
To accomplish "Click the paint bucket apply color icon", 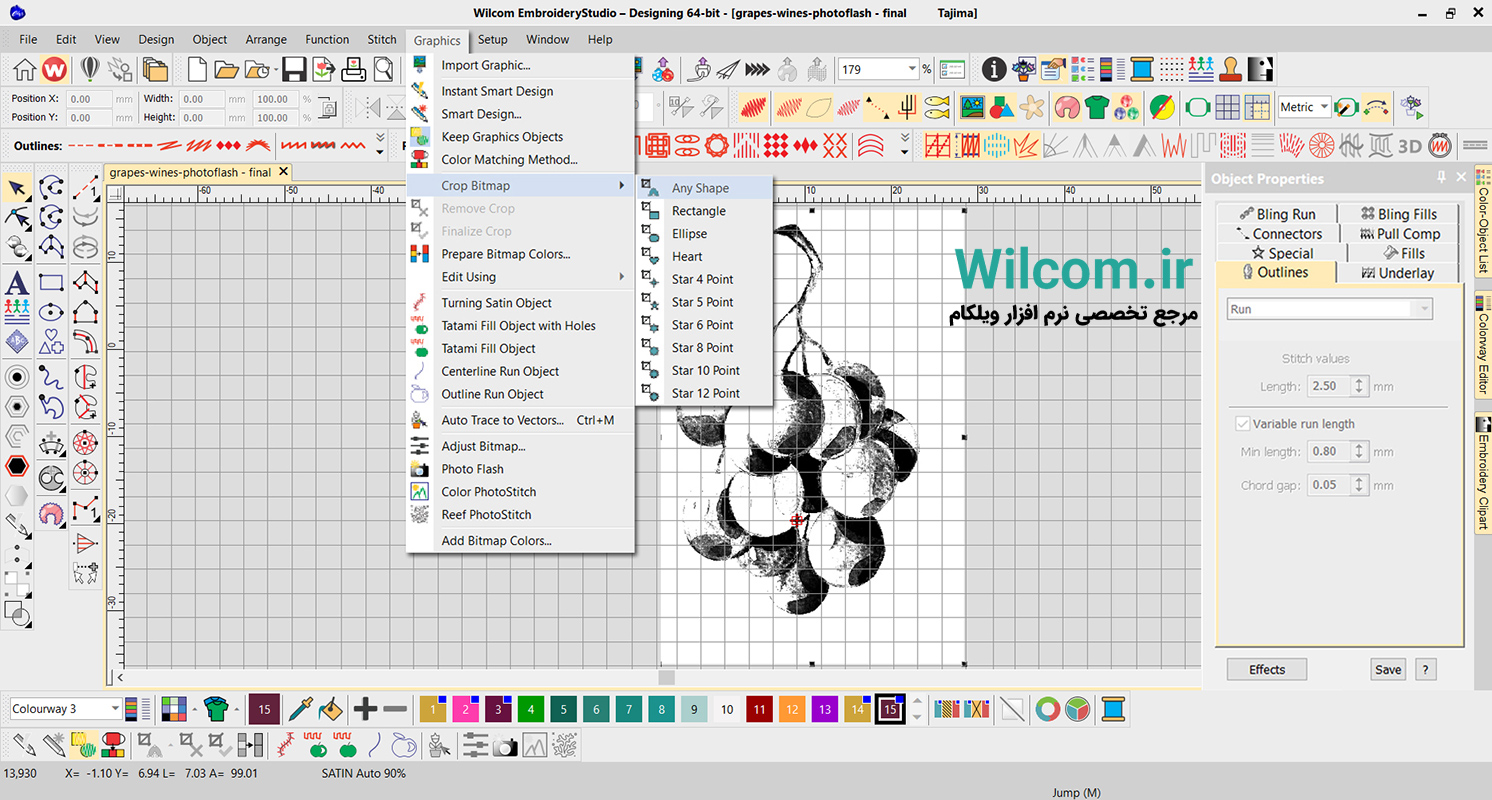I will coord(331,709).
